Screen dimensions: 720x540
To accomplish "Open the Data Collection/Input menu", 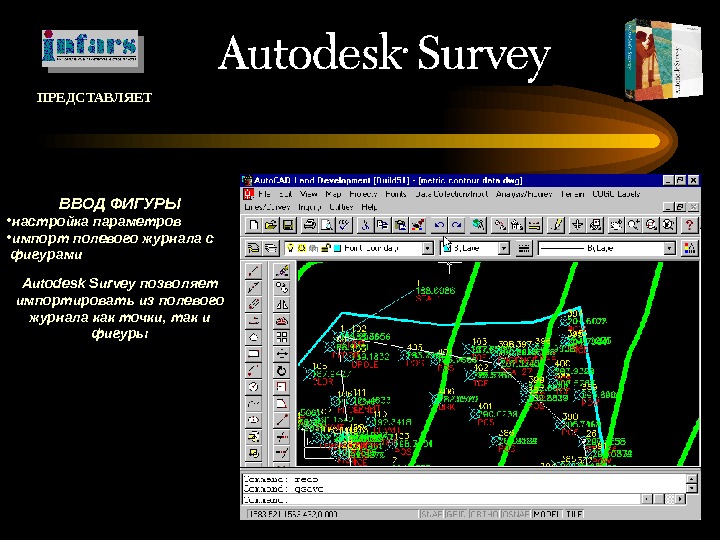I will (x=451, y=194).
